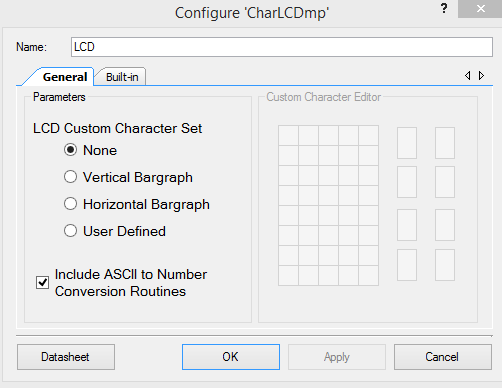This screenshot has width=502, height=388.
Task: Click the right tab scroll arrow
Action: point(481,76)
